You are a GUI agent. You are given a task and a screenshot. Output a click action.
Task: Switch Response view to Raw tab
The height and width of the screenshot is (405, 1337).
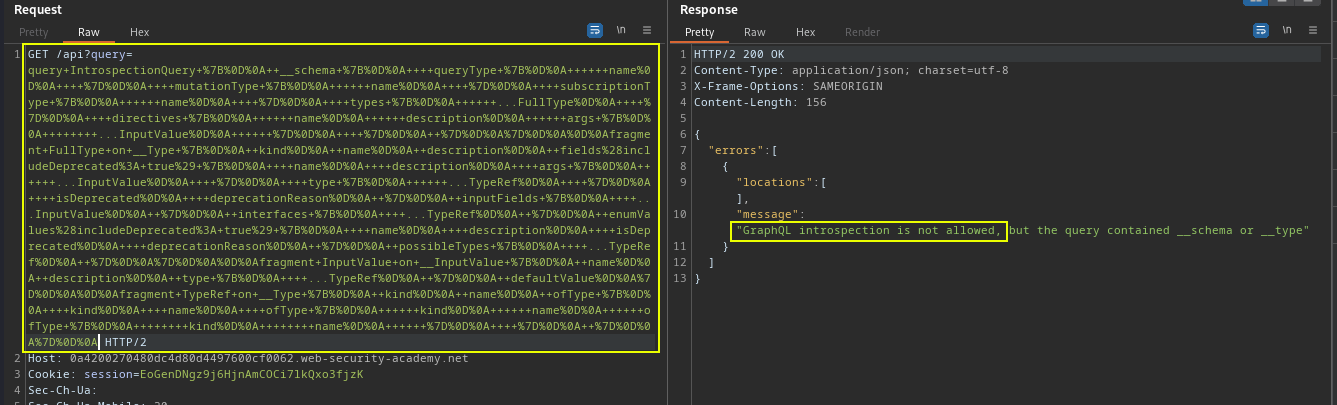coord(755,32)
